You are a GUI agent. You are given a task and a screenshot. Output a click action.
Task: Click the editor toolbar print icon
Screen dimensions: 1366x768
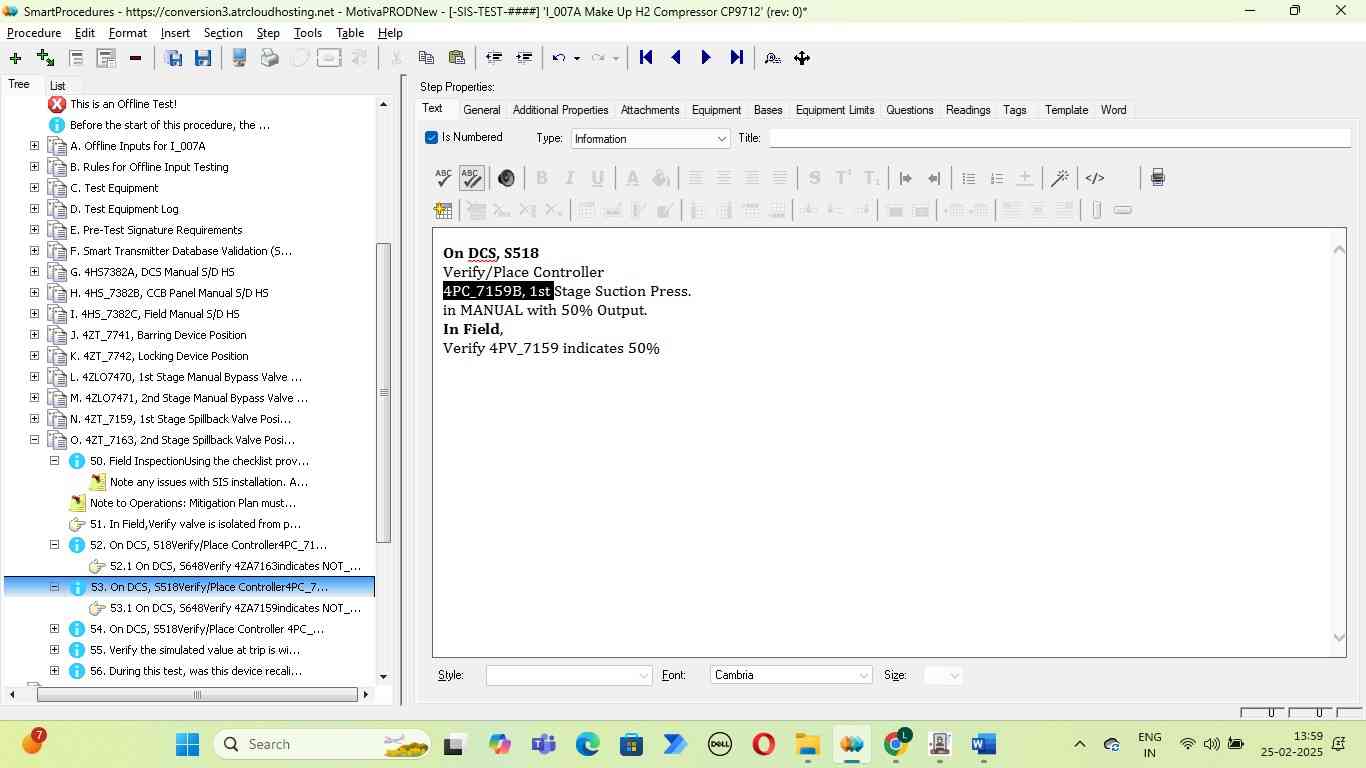click(x=1157, y=178)
